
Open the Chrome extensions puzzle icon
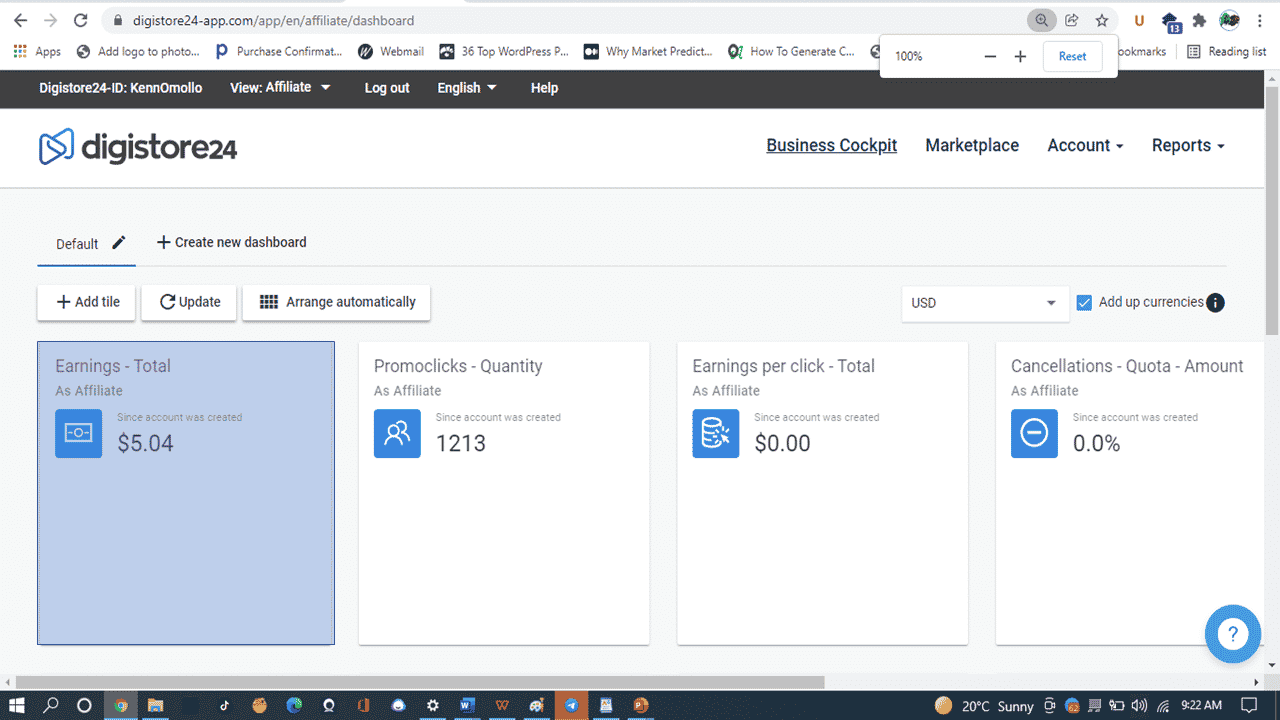click(x=1199, y=20)
